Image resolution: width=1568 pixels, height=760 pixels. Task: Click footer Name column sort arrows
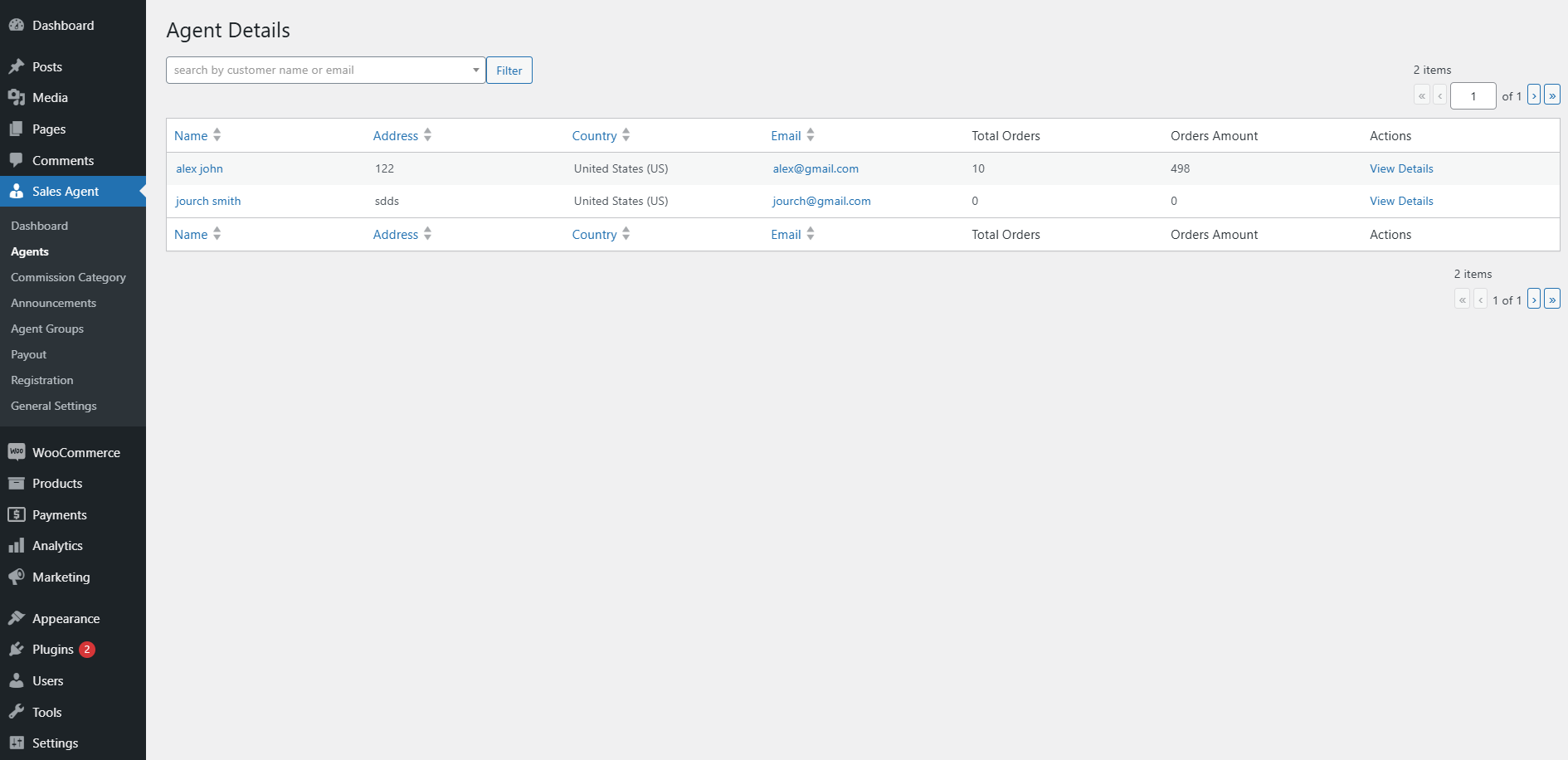pyautogui.click(x=217, y=234)
